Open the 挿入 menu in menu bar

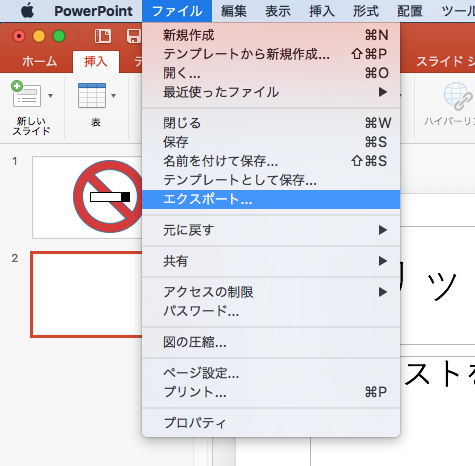point(322,11)
